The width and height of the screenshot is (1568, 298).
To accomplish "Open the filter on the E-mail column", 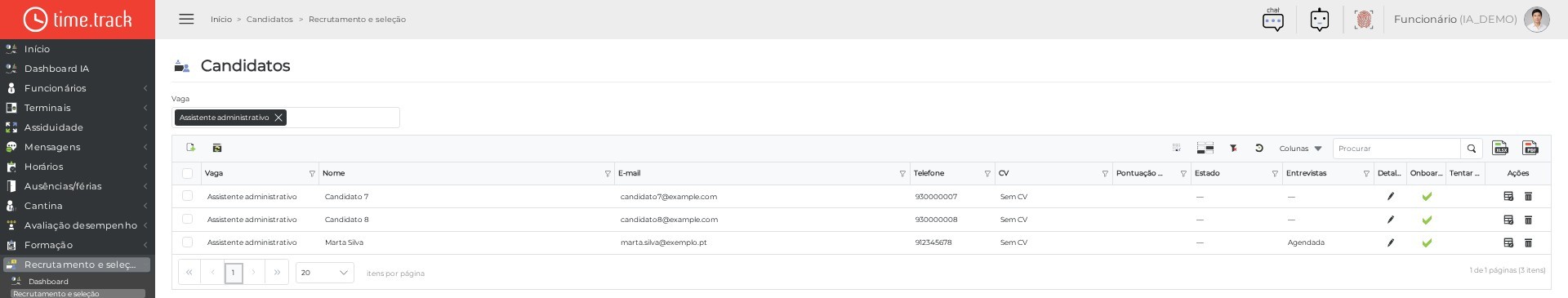I will click(x=902, y=174).
